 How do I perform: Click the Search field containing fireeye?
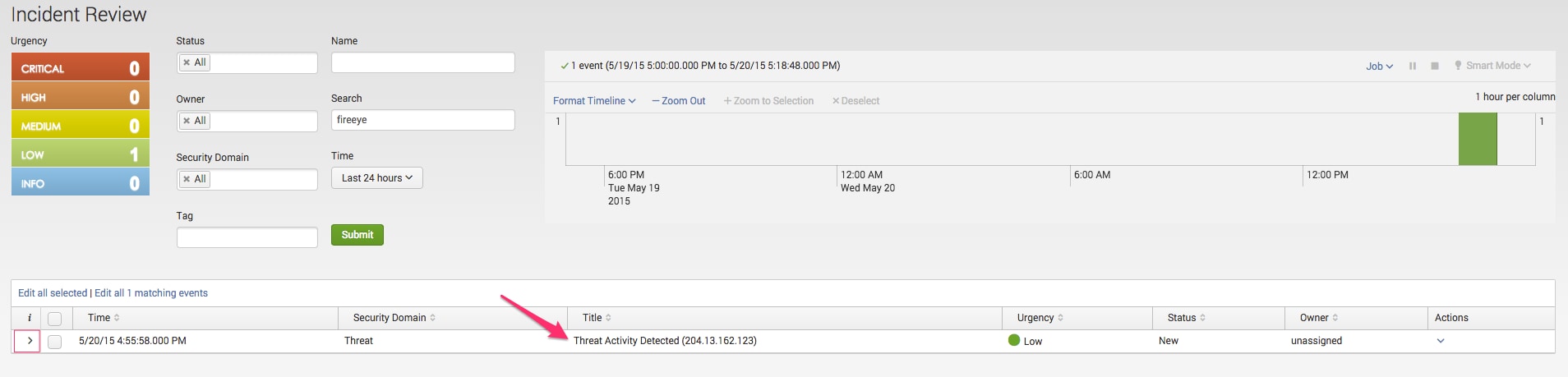(423, 120)
